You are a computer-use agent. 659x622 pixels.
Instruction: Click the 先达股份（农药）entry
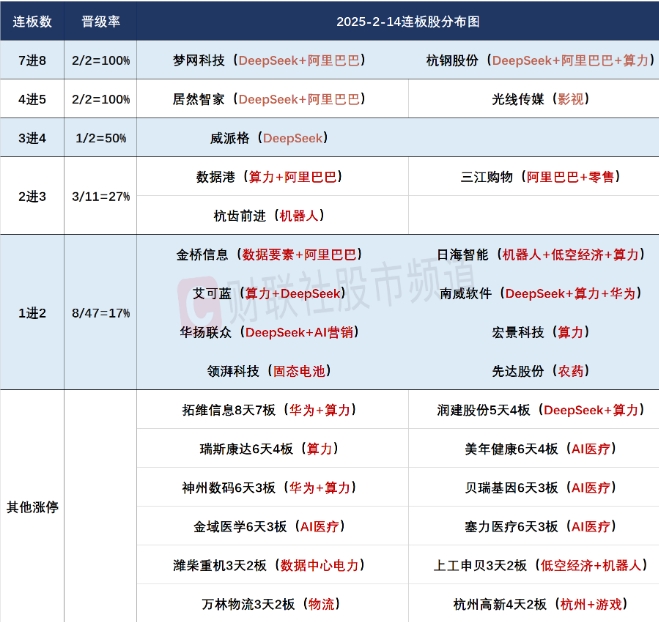click(540, 371)
